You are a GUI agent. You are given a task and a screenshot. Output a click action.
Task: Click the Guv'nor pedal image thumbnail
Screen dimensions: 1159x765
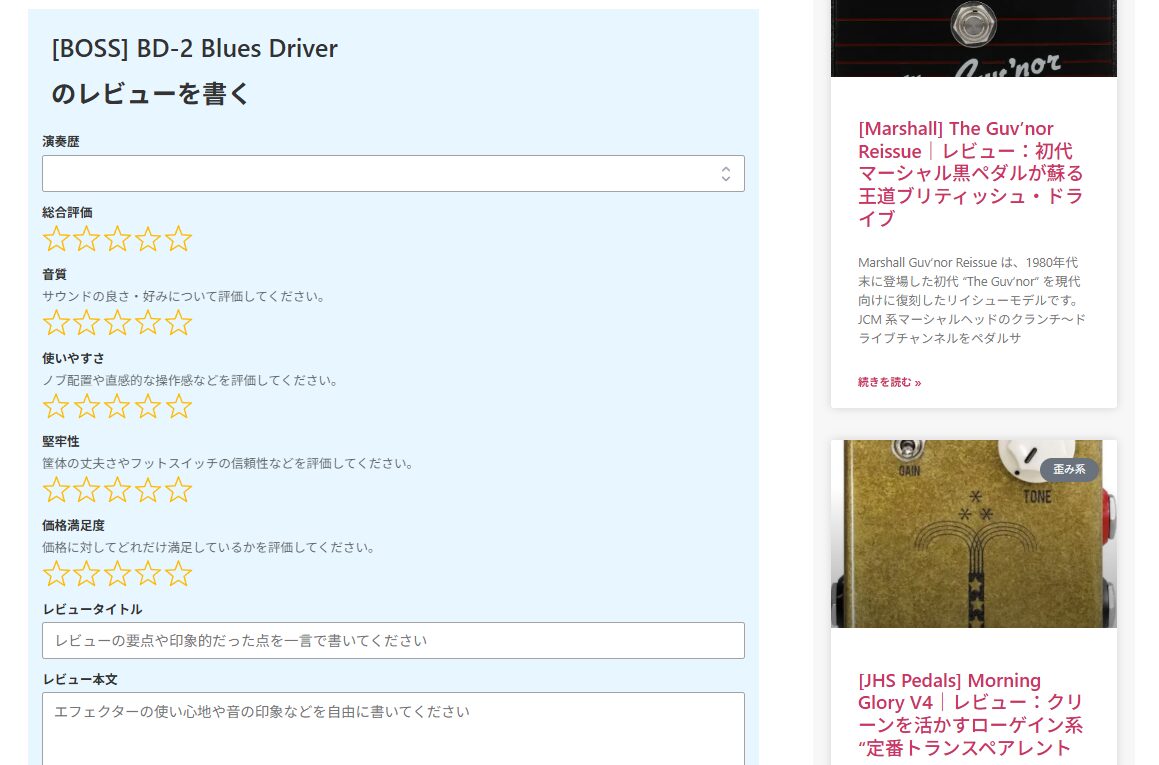972,38
